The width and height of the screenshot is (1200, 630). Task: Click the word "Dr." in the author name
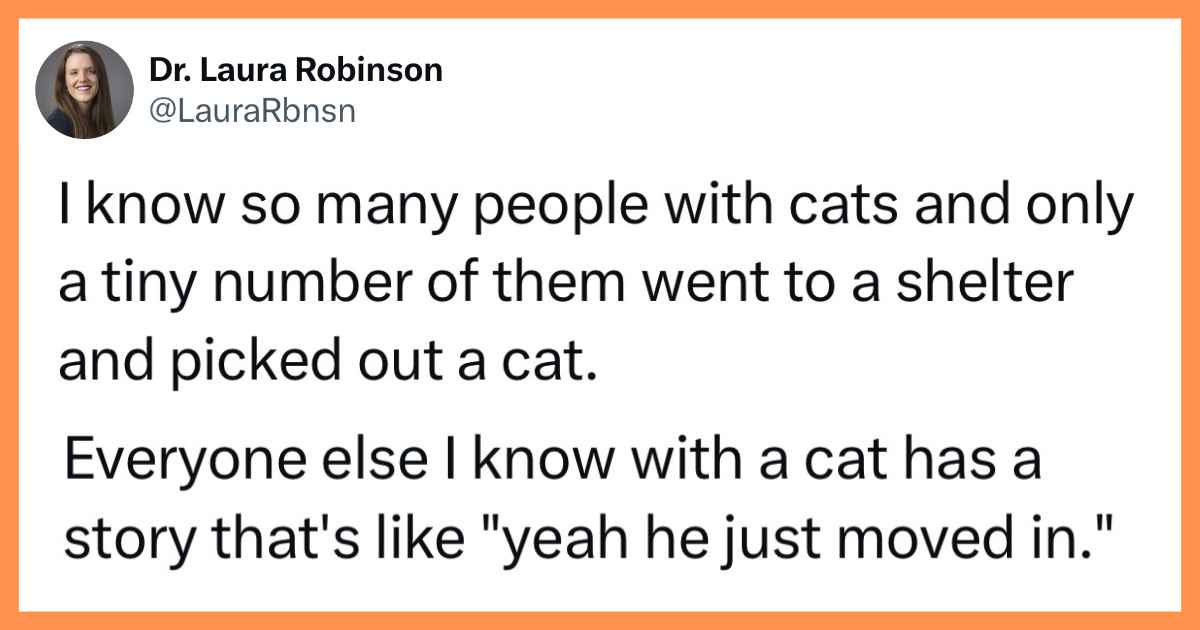click(x=166, y=70)
